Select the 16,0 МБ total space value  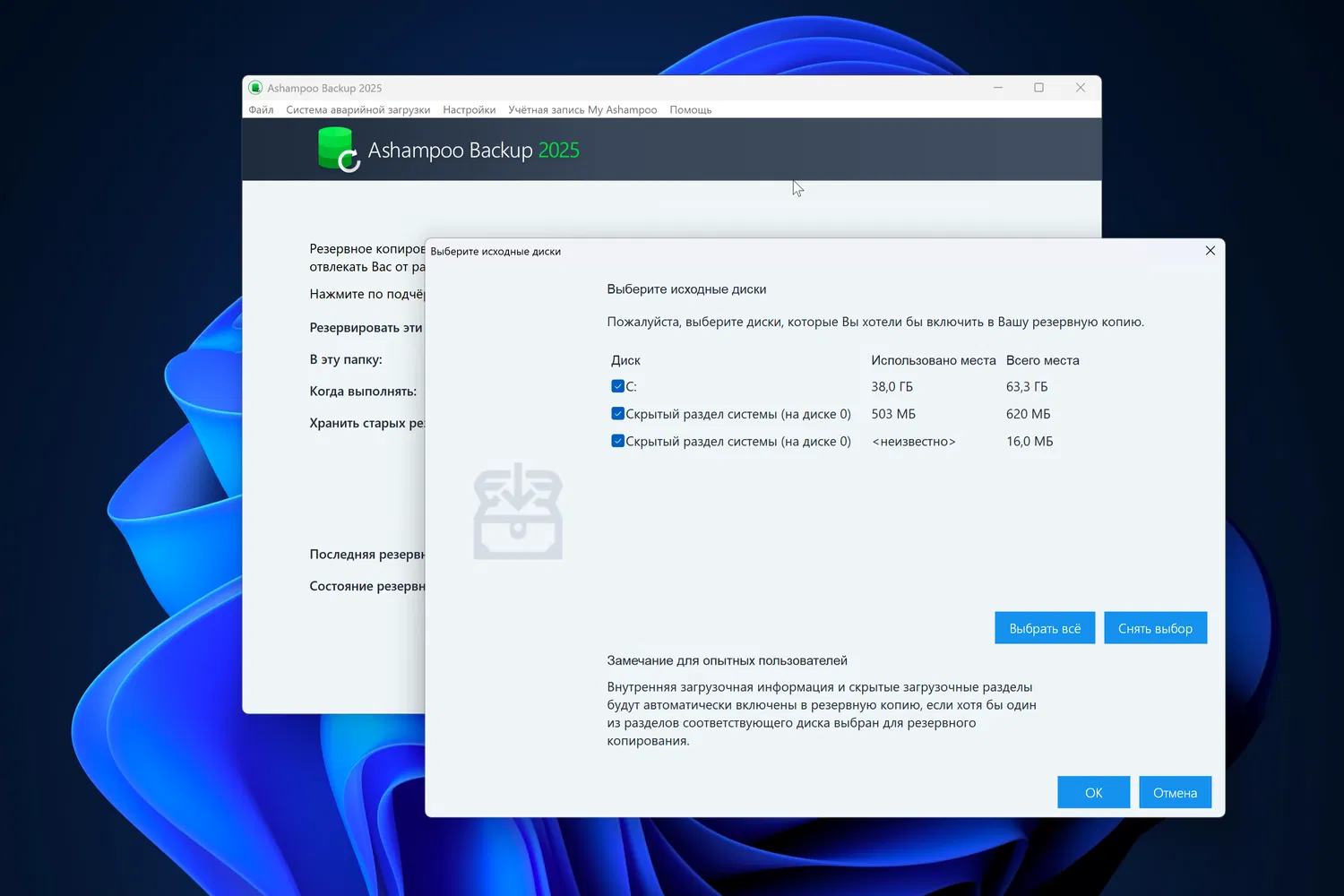point(1030,442)
